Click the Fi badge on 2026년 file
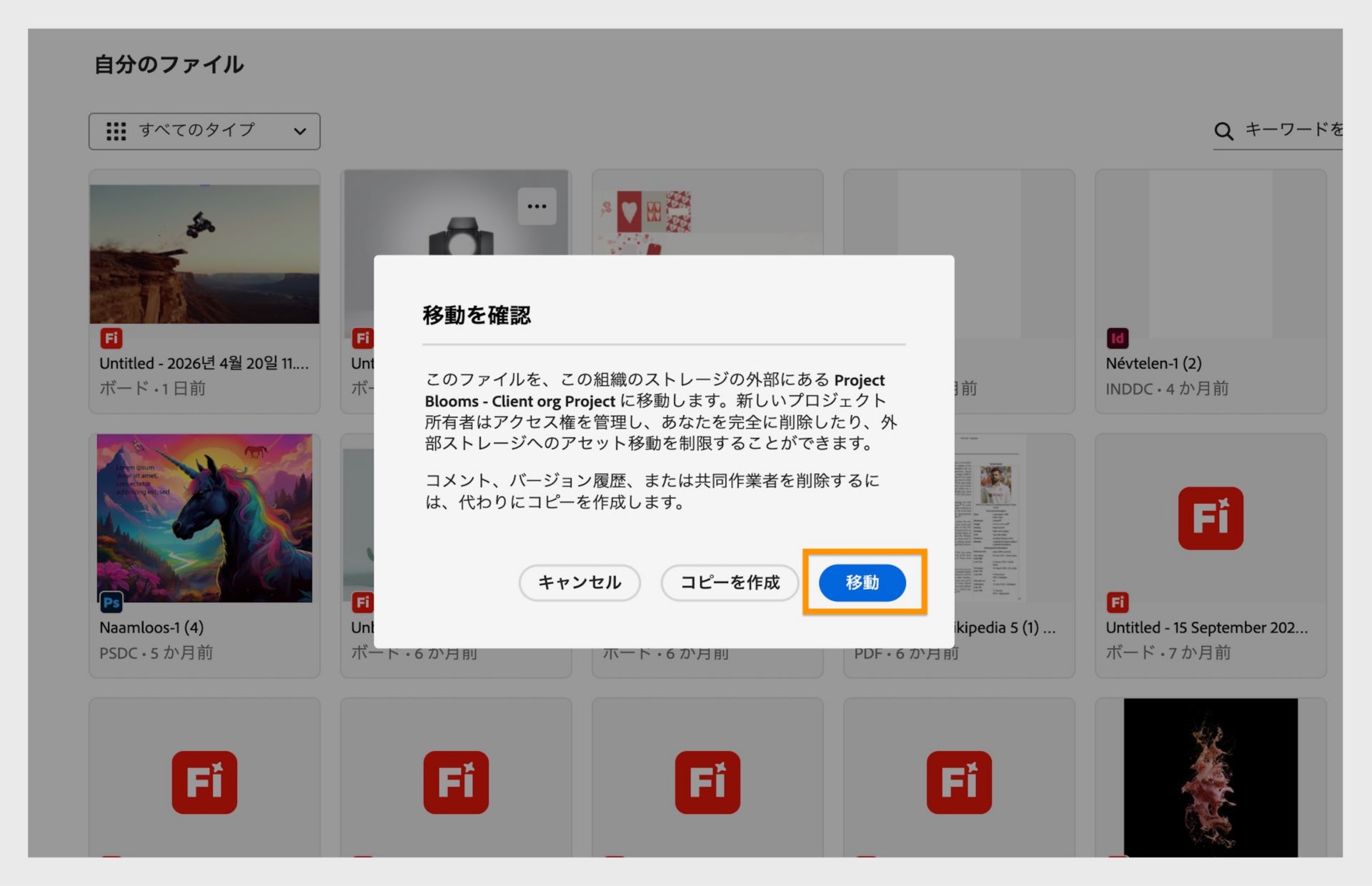The height and width of the screenshot is (886, 1372). (x=111, y=338)
